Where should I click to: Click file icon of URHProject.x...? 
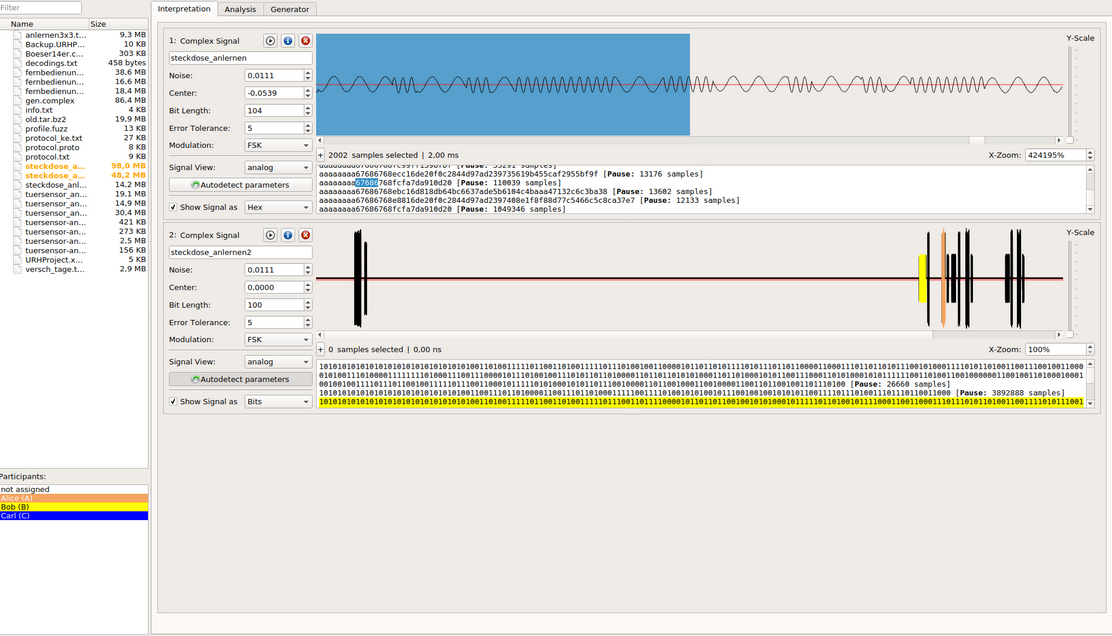point(17,260)
